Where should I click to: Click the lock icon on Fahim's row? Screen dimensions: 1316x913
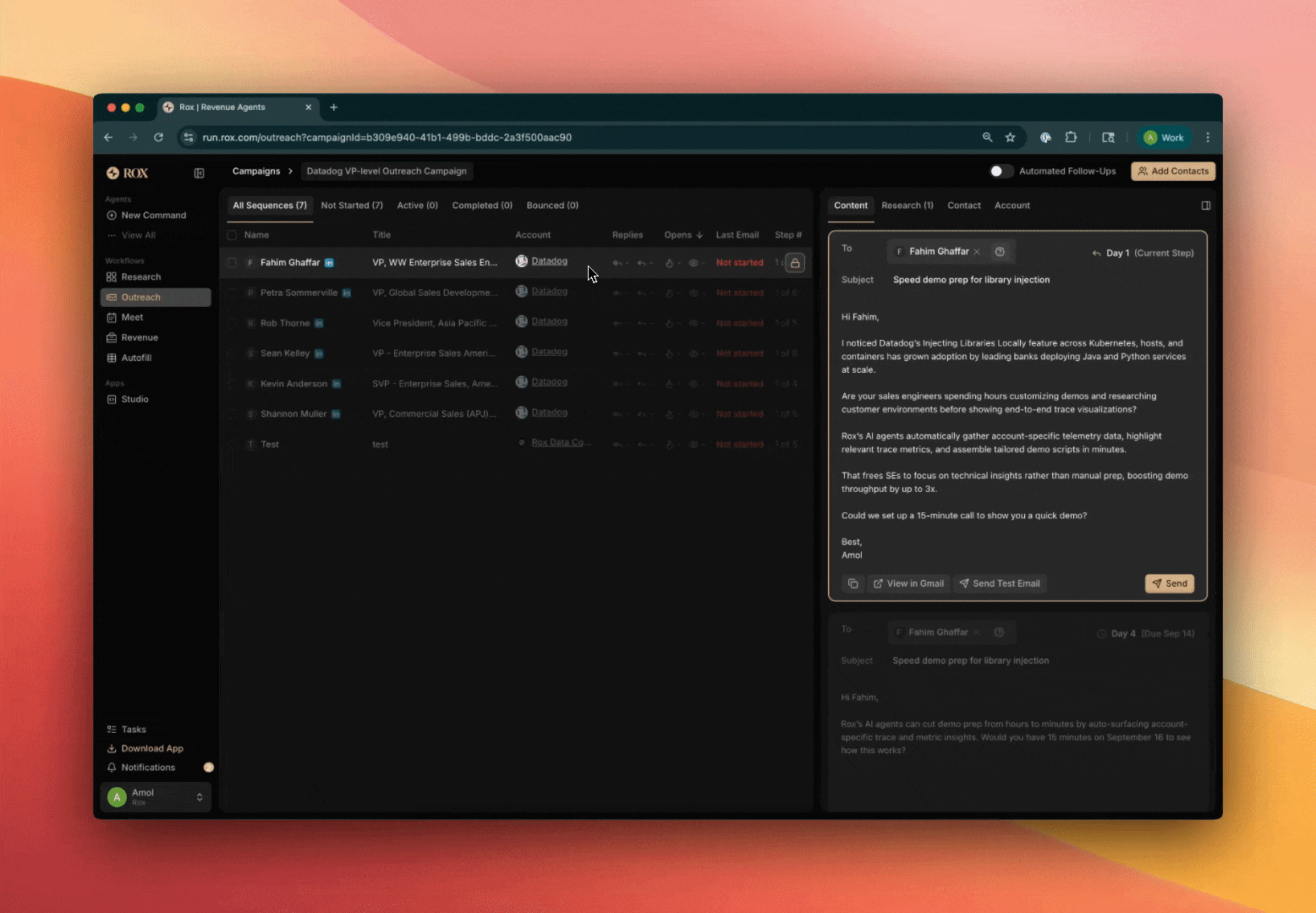pos(794,263)
